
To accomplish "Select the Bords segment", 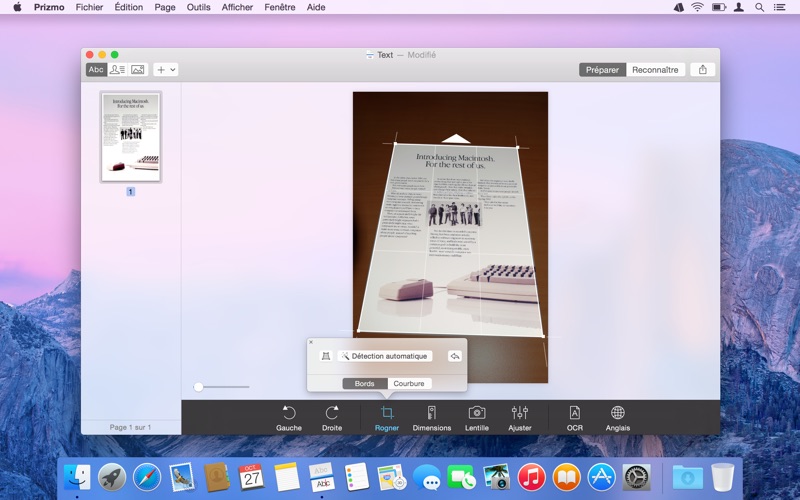I will (365, 384).
